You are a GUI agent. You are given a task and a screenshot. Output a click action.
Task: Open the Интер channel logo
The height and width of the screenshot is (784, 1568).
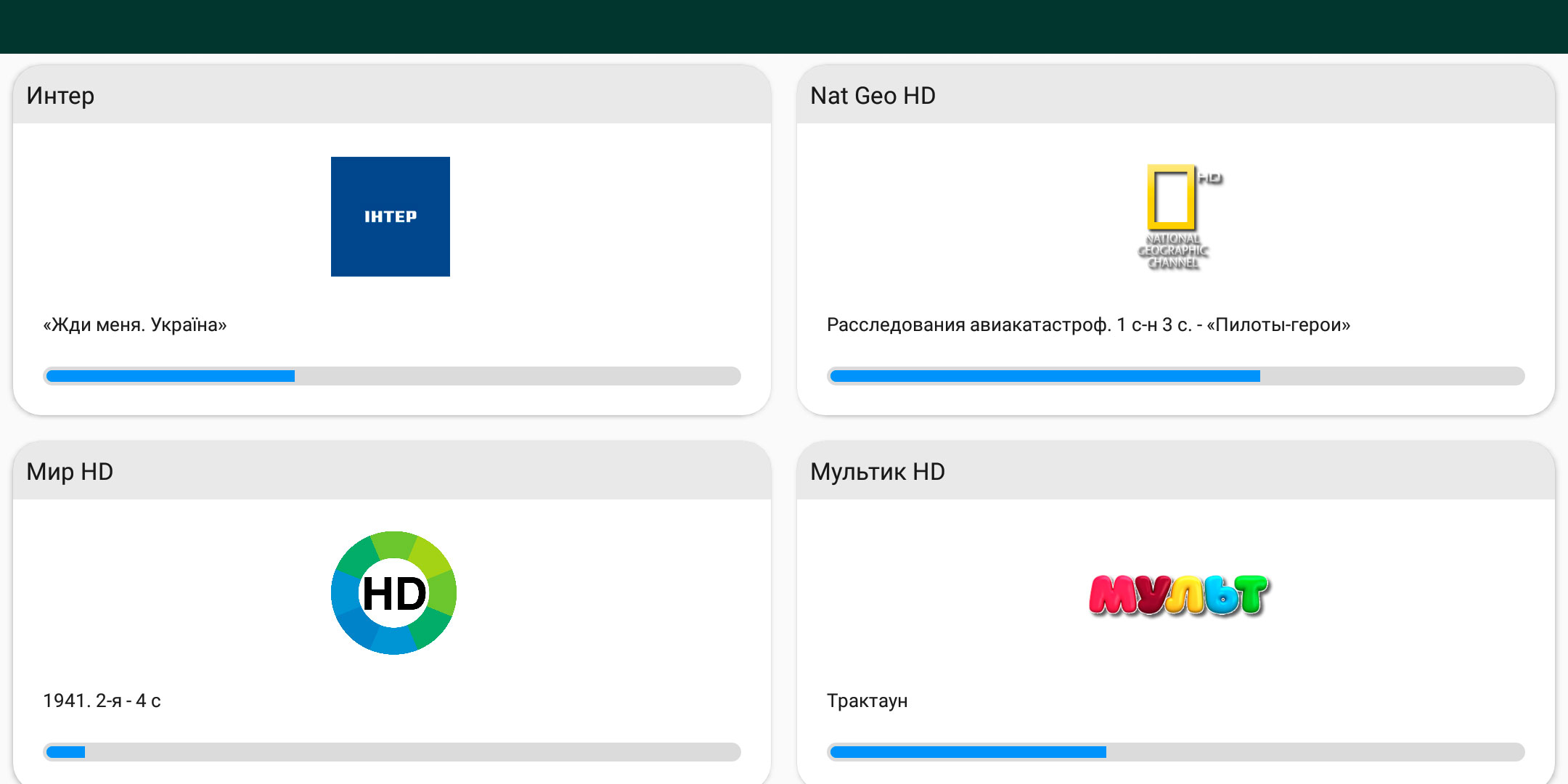point(391,216)
